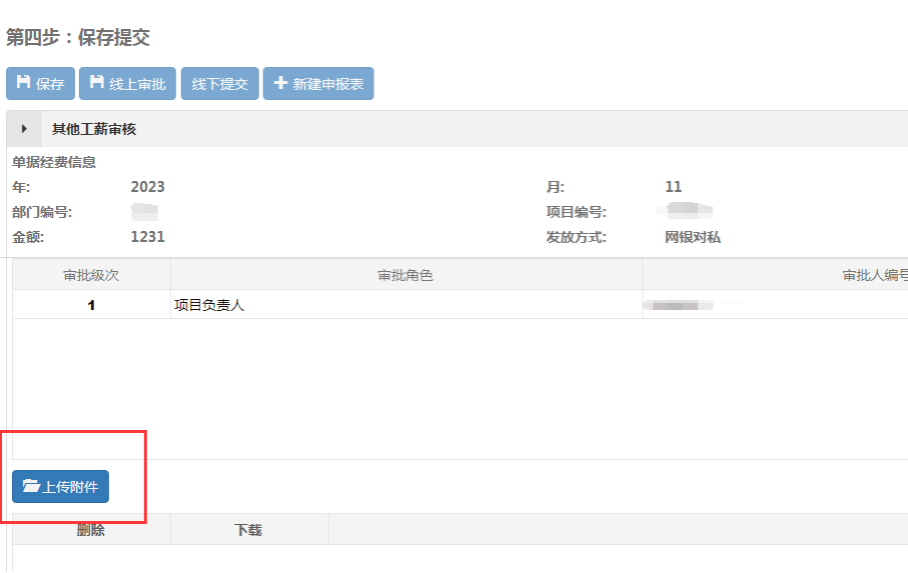This screenshot has width=908, height=573.
Task: Click the blurred 部门编号 value
Action: (x=146, y=212)
